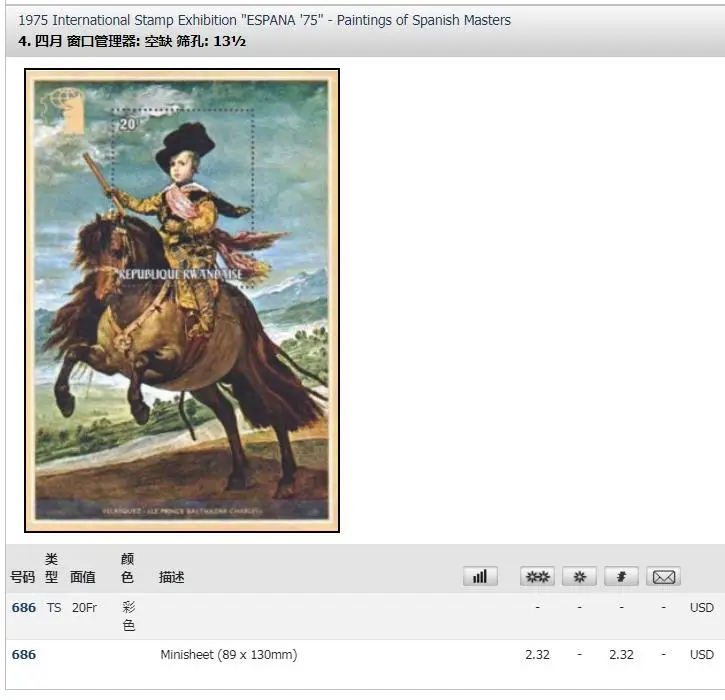Click the mint never hinged double-star icon
Image resolution: width=725 pixels, height=700 pixels.
[x=537, y=576]
